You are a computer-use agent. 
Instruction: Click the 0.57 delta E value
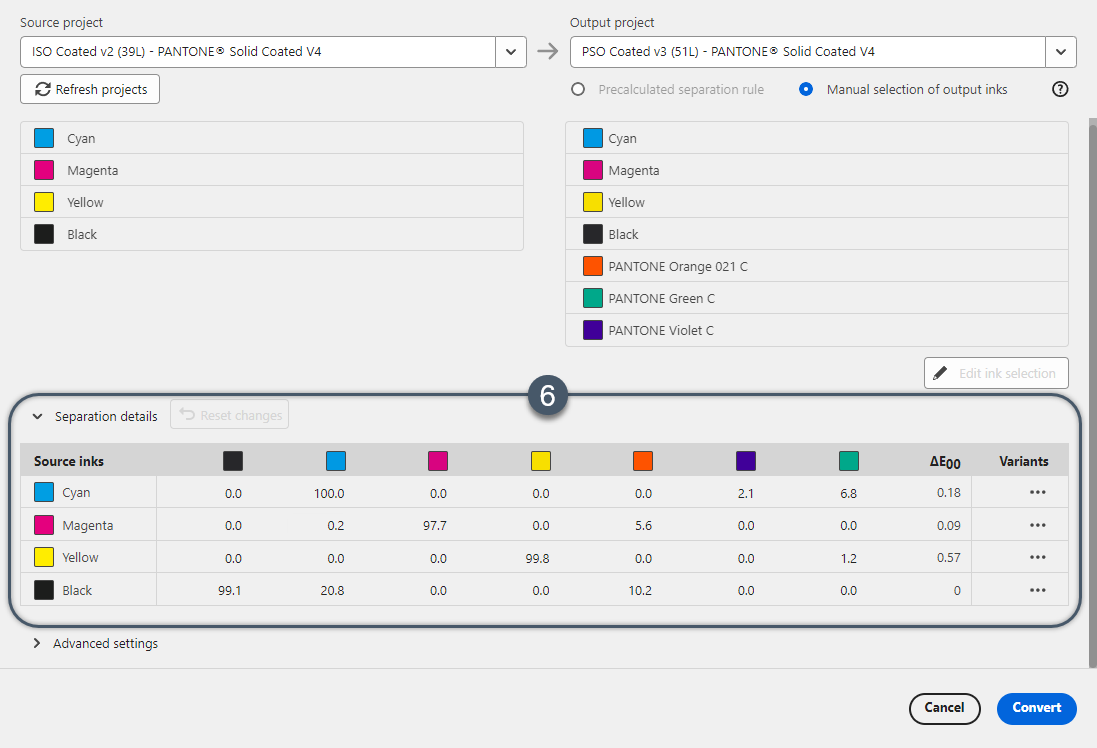pyautogui.click(x=949, y=558)
